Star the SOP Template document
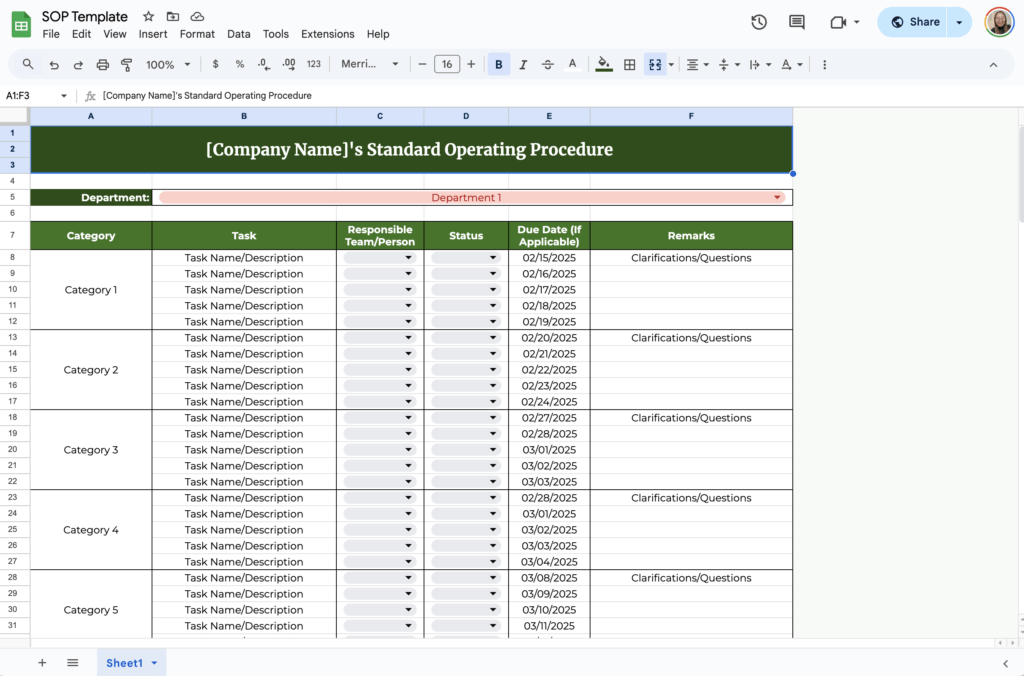Viewport: 1024px width, 676px height. pos(148,16)
